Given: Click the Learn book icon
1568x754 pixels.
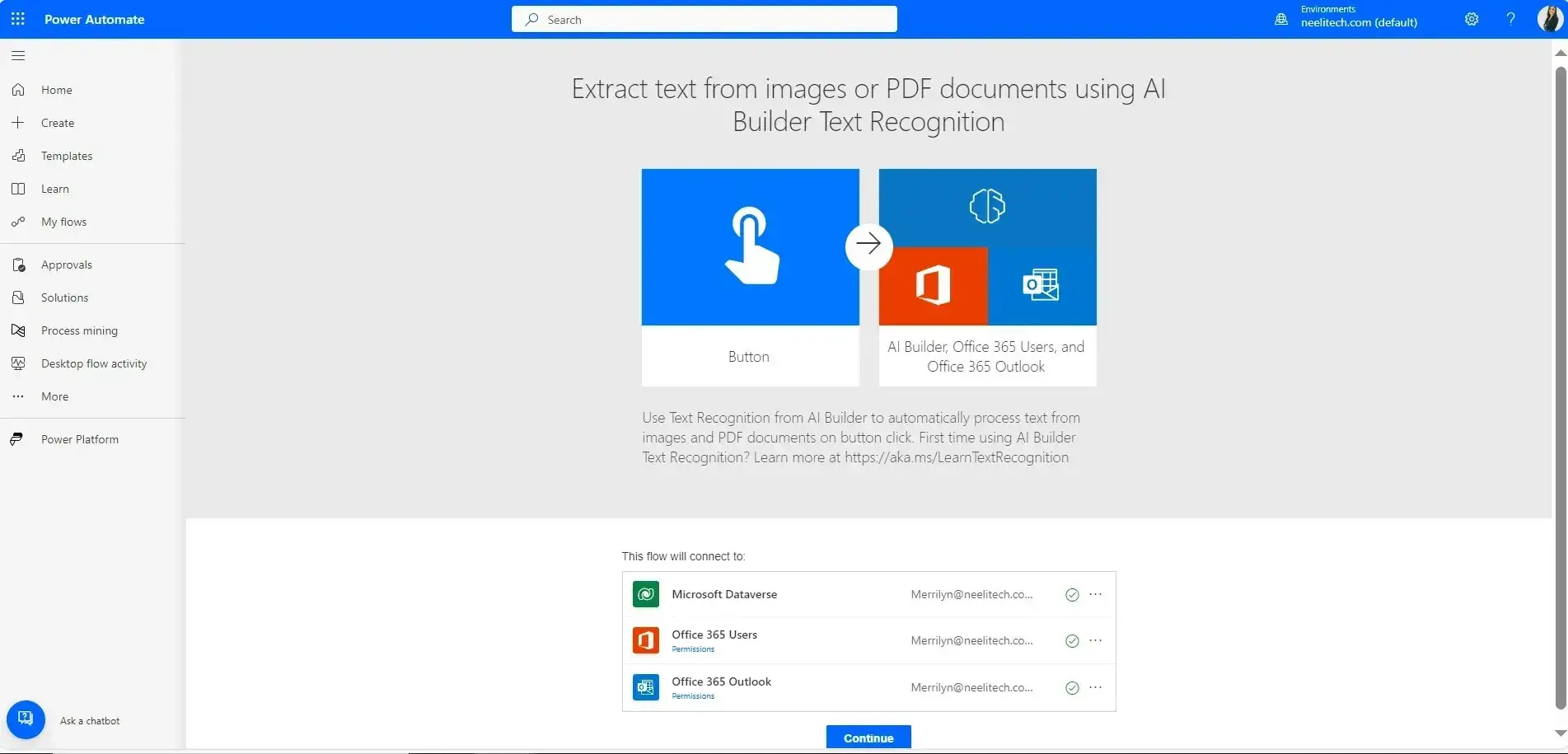Looking at the screenshot, I should tap(18, 189).
